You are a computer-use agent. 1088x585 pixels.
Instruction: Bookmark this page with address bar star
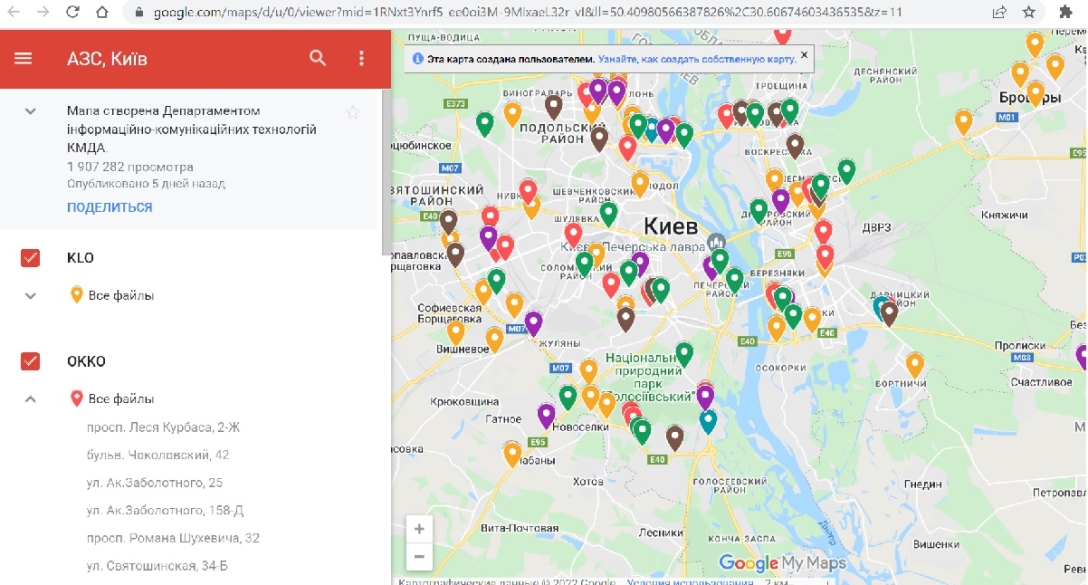coord(1029,12)
